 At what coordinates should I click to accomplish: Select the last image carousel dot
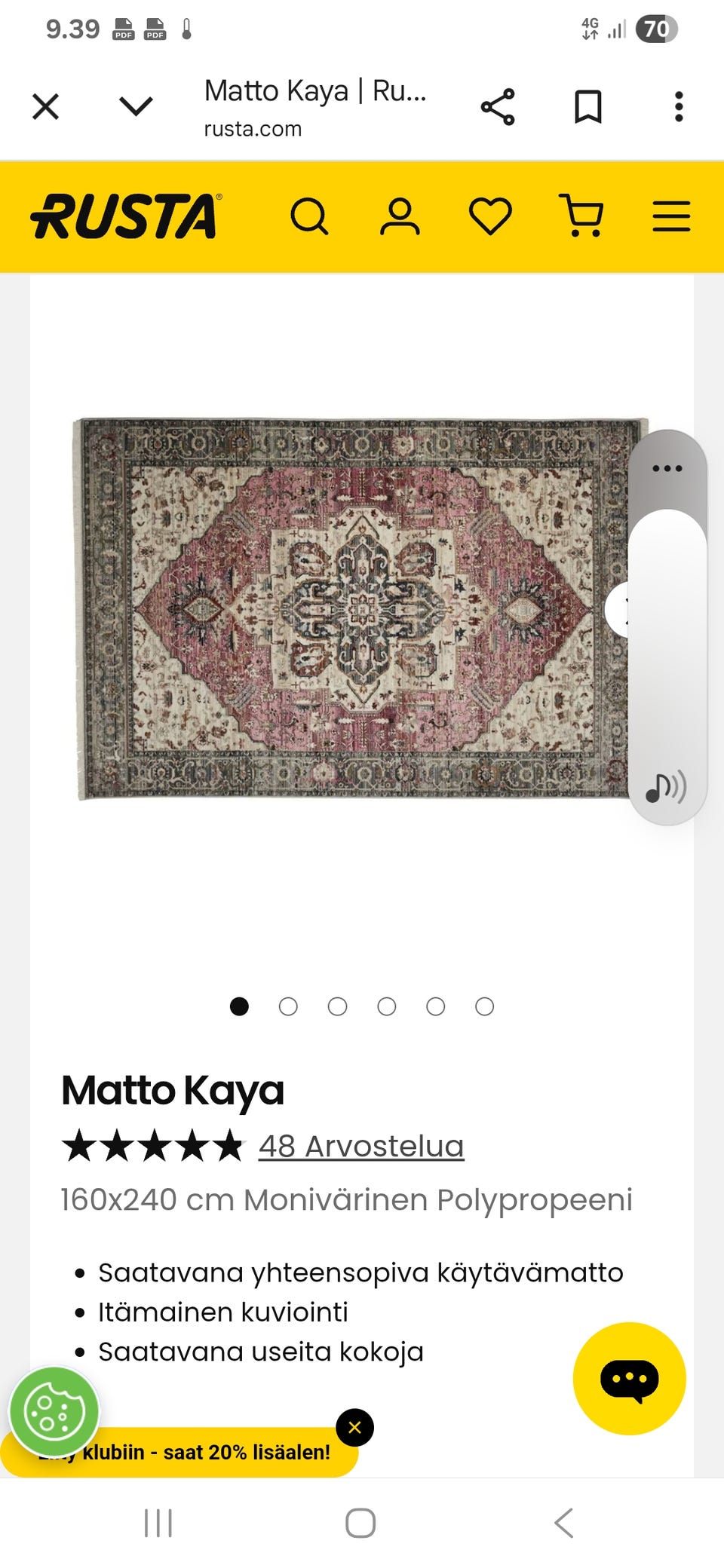(x=485, y=1006)
